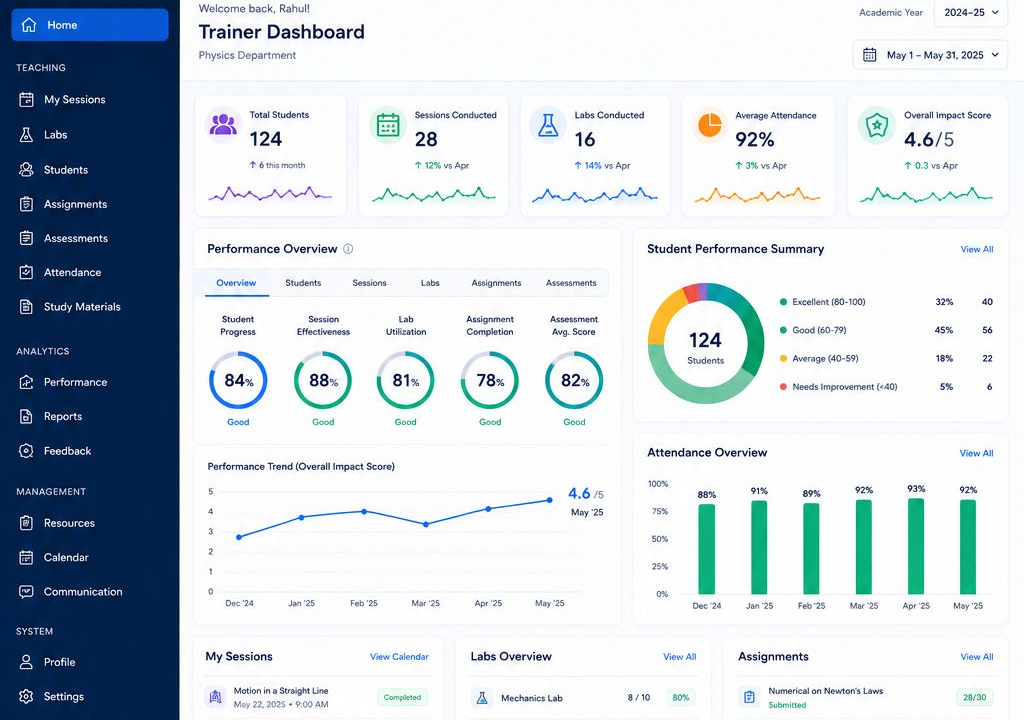Expand the May 1 – May 31, 2025 date picker
The image size is (1024, 720).
[930, 55]
